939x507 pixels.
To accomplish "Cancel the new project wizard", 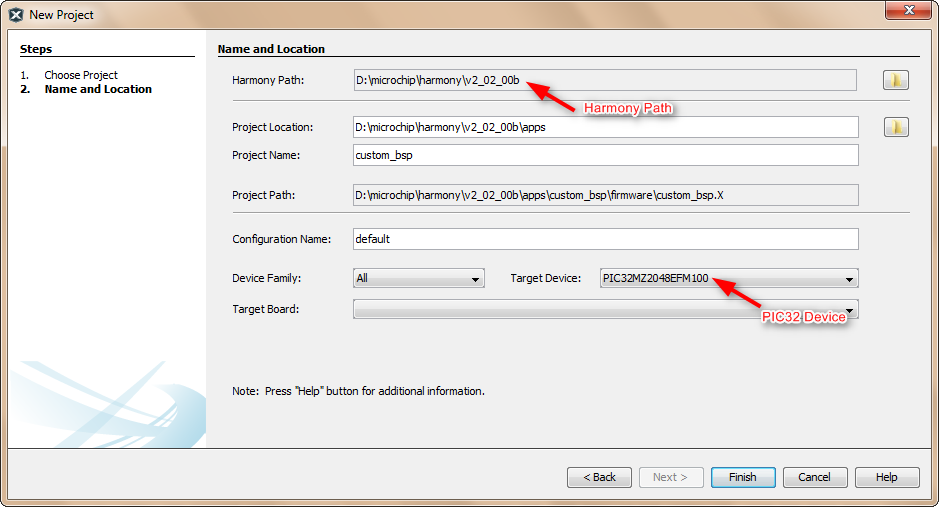I will [x=815, y=477].
